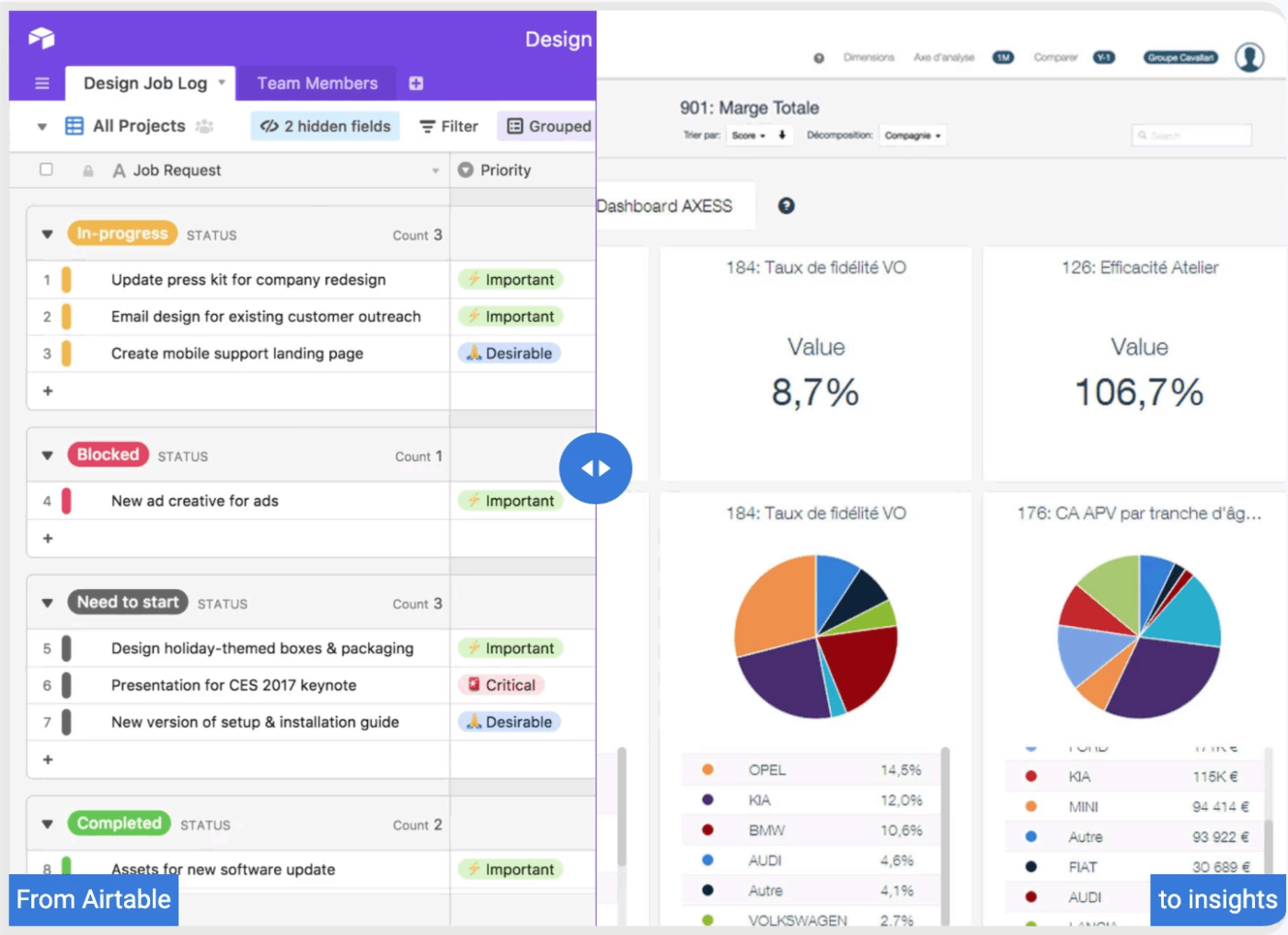
Task: Click the blue expand arrows divider icon
Action: 595,467
